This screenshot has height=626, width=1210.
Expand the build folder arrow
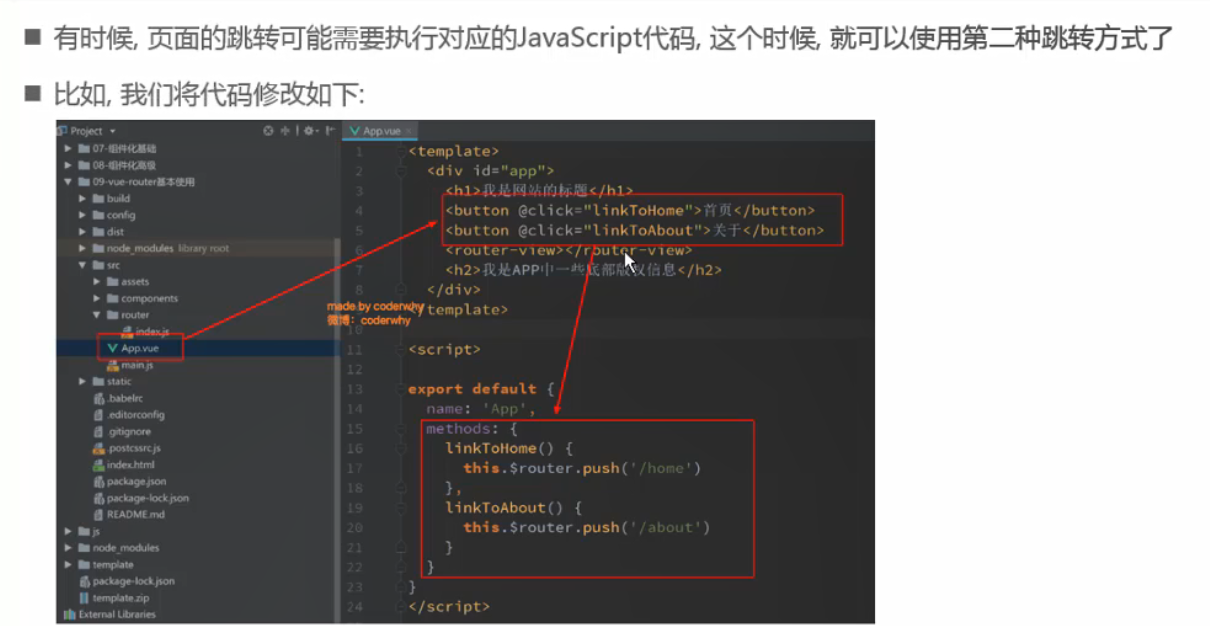(83, 198)
